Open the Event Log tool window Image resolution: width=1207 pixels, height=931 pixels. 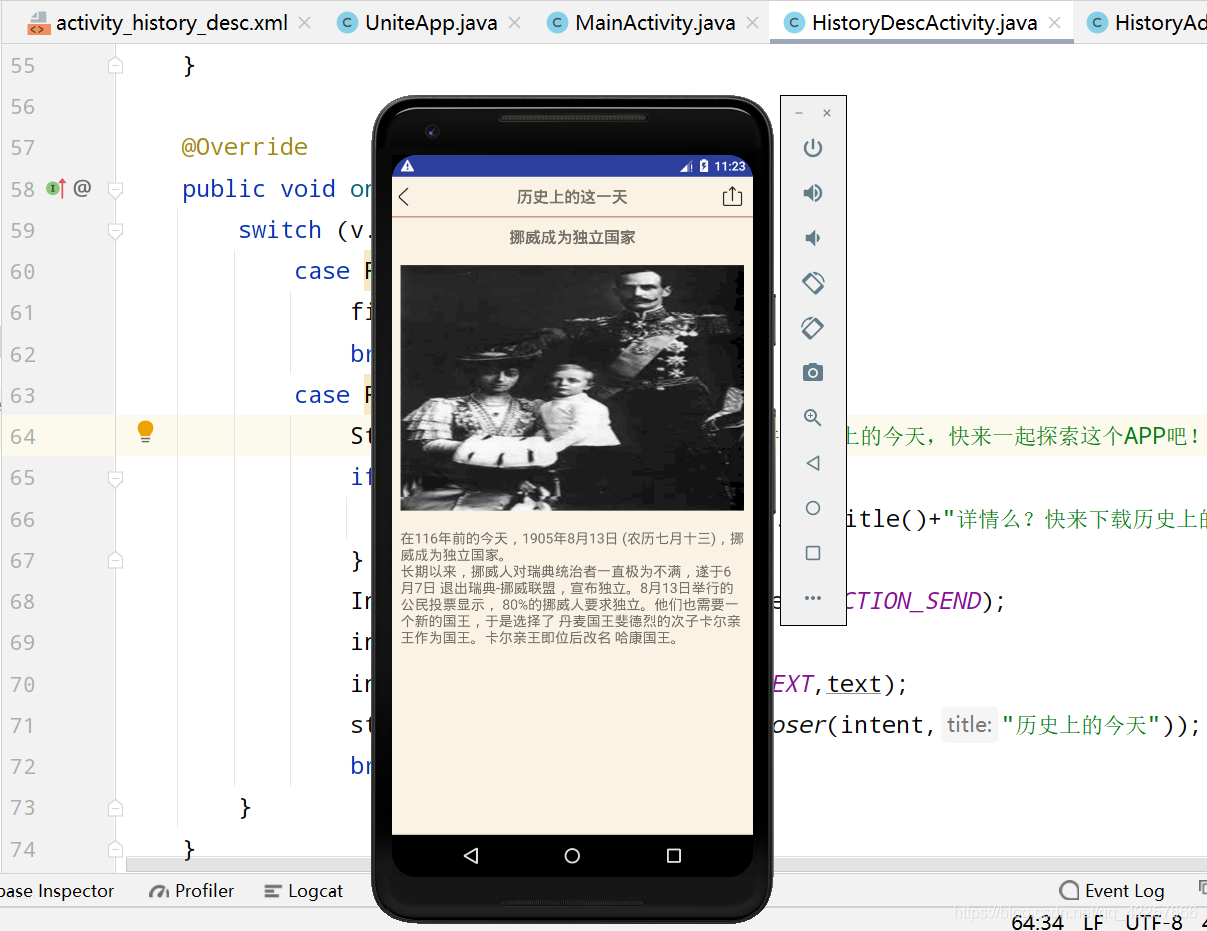(x=1111, y=891)
